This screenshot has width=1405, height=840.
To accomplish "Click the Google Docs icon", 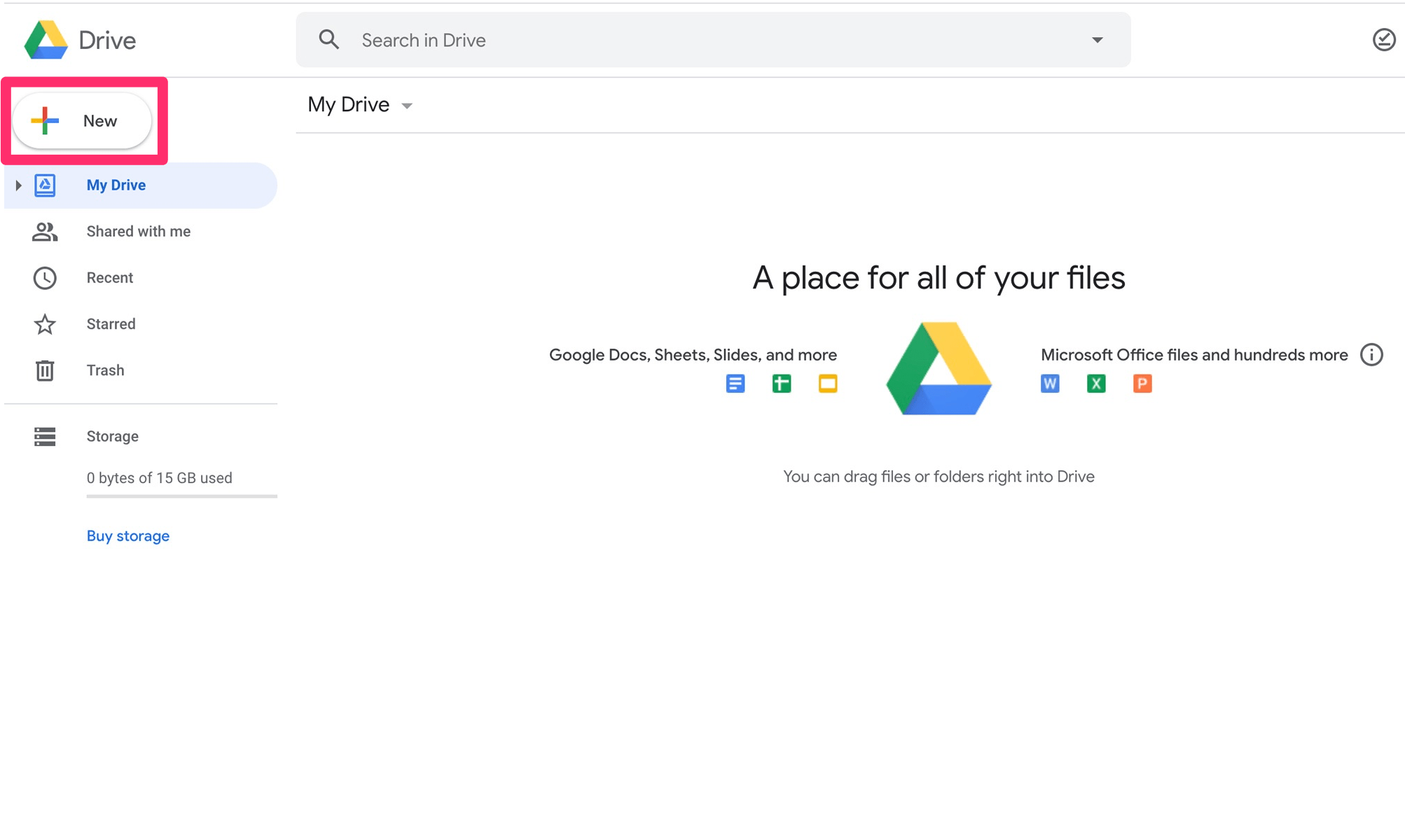I will click(x=735, y=384).
